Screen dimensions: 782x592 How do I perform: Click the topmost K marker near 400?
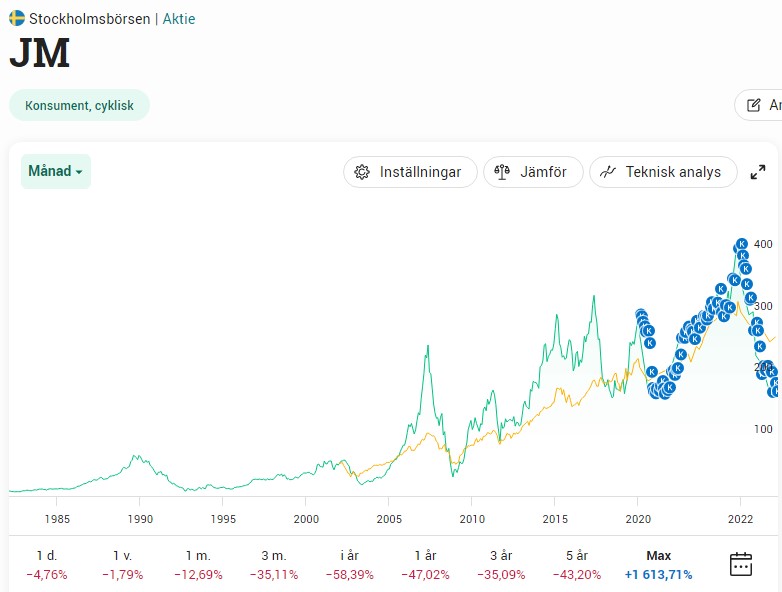[x=742, y=244]
